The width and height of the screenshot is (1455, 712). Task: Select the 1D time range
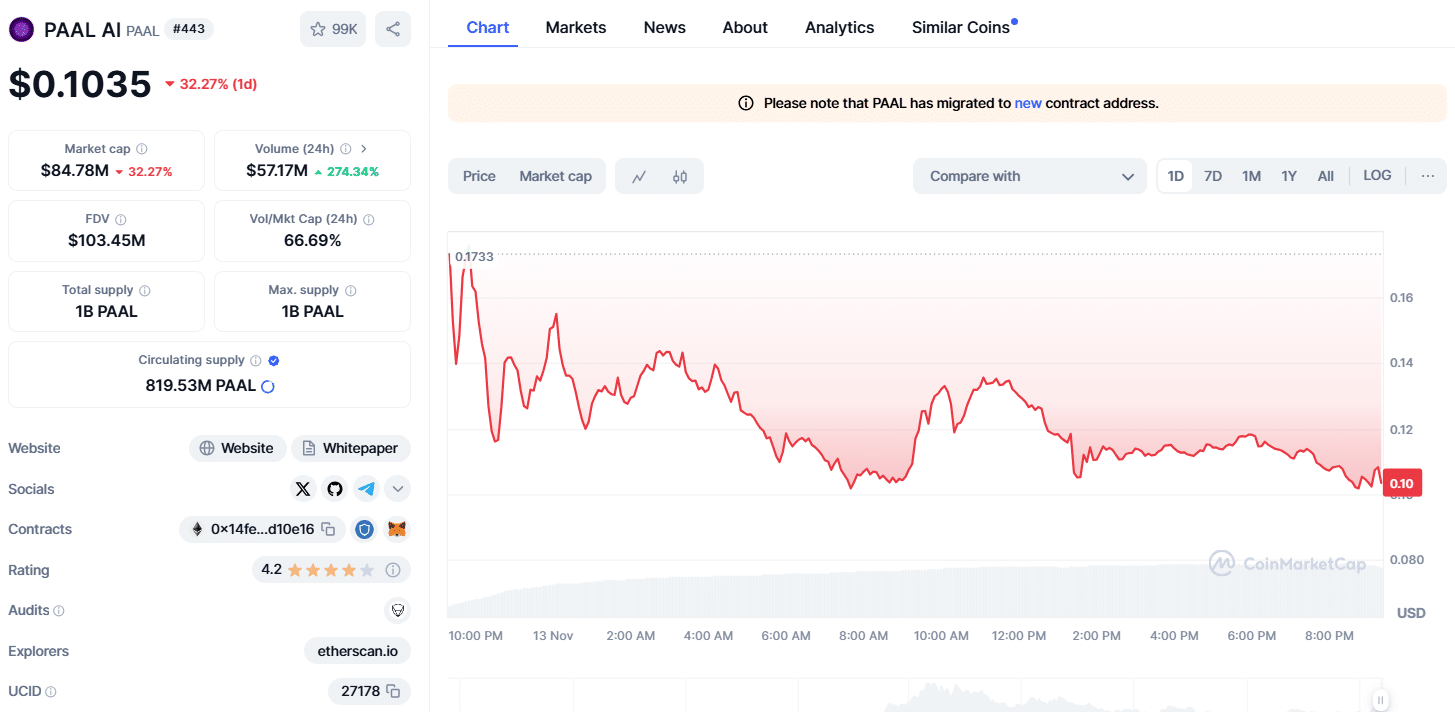[1176, 176]
